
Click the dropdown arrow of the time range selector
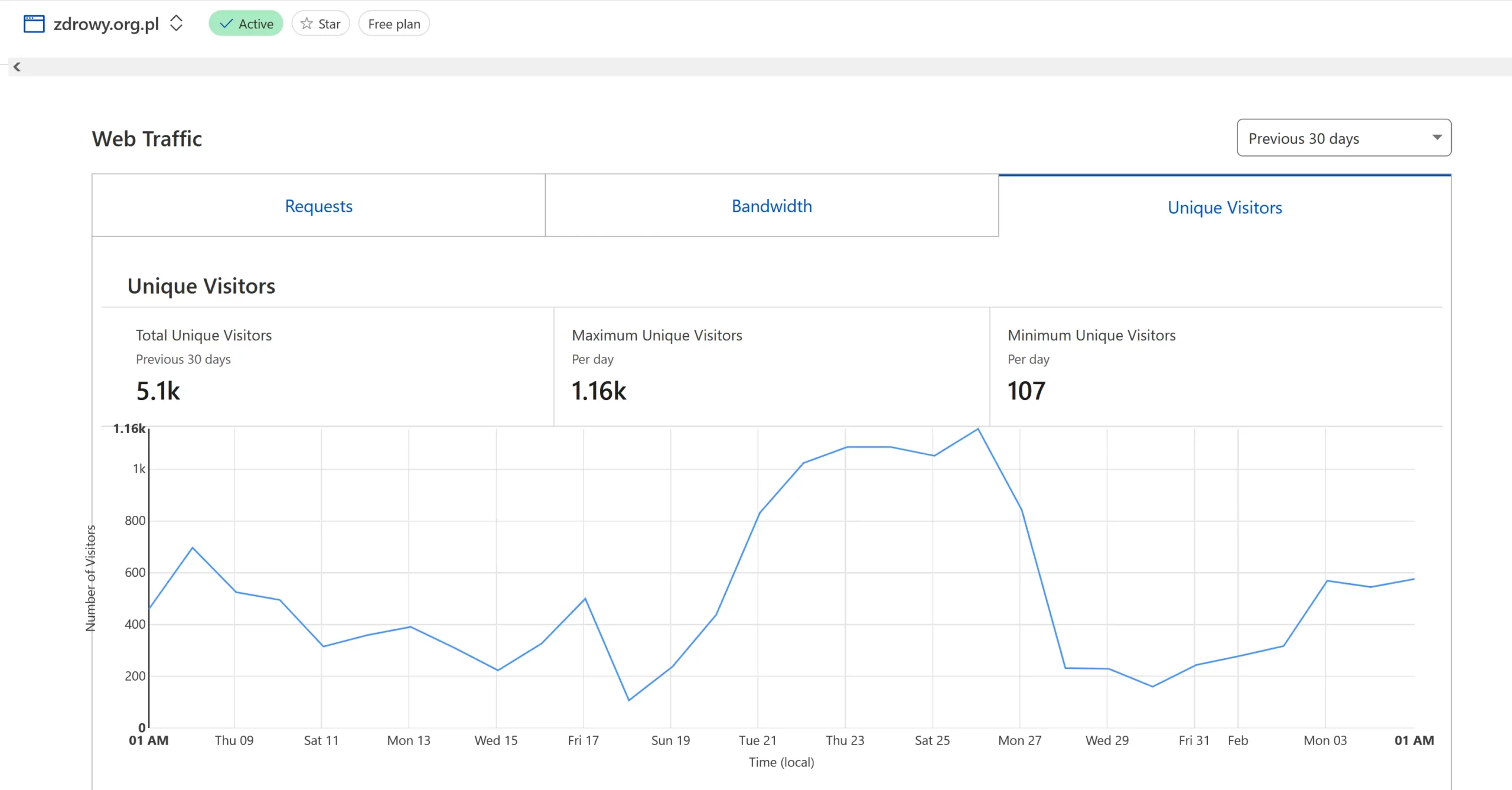pyautogui.click(x=1437, y=138)
